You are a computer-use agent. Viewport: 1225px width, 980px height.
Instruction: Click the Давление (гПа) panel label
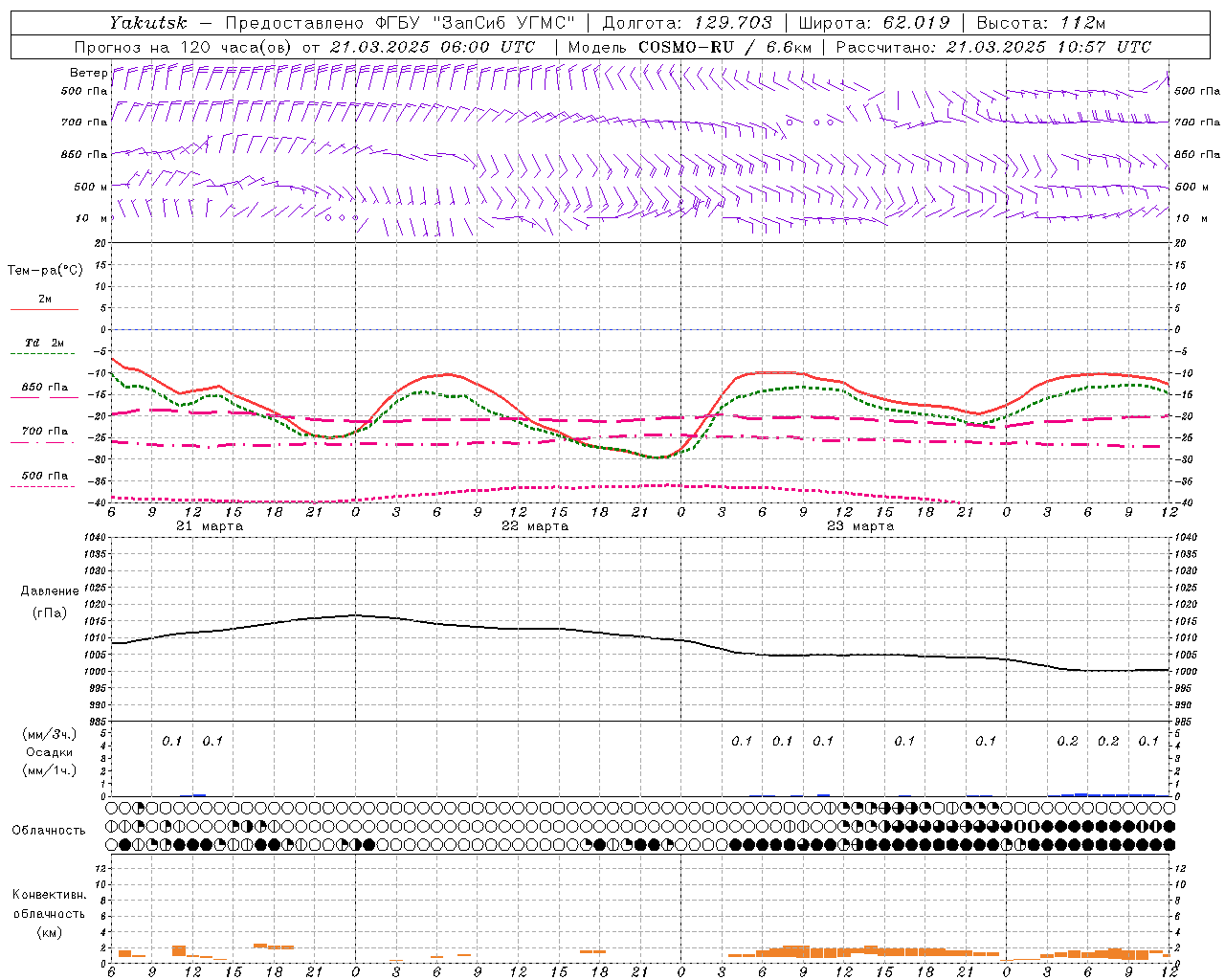(49, 602)
